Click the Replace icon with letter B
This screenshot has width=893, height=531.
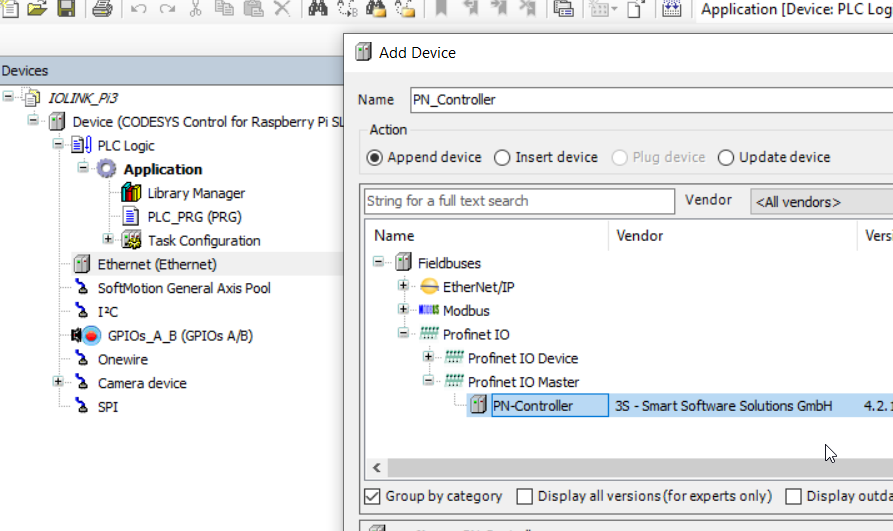point(347,8)
